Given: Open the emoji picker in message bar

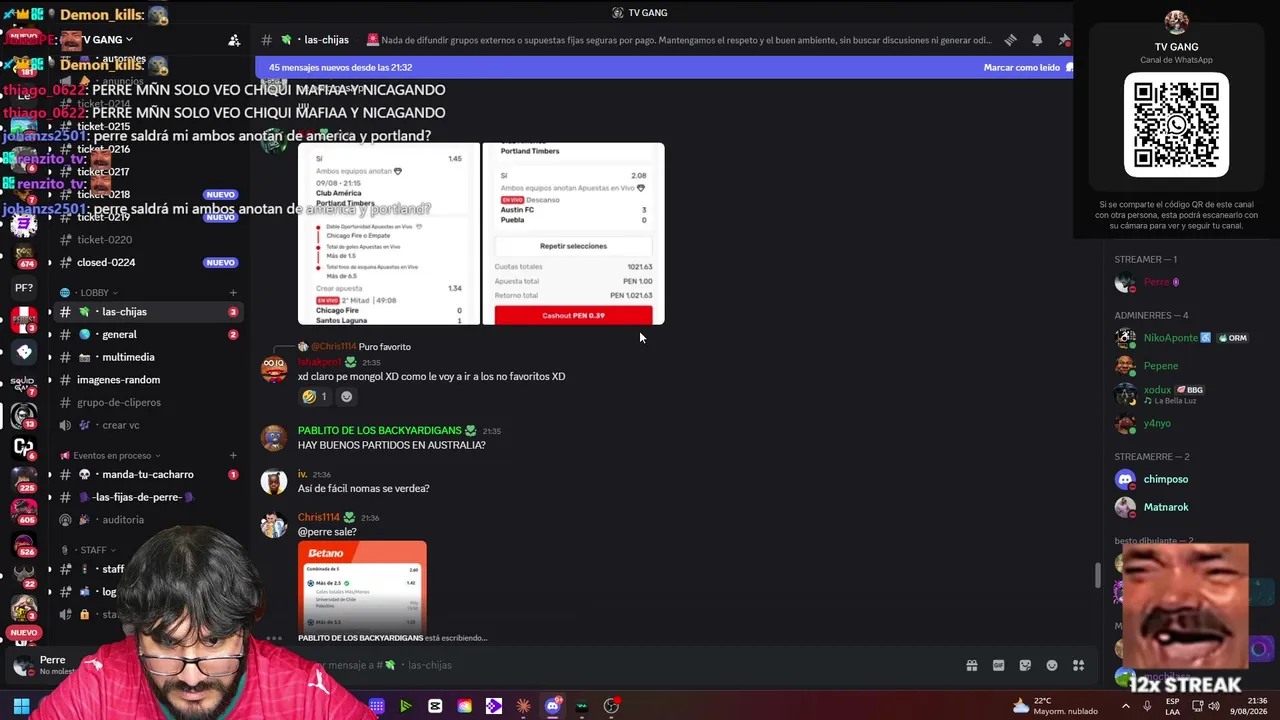Looking at the screenshot, I should click(1052, 665).
